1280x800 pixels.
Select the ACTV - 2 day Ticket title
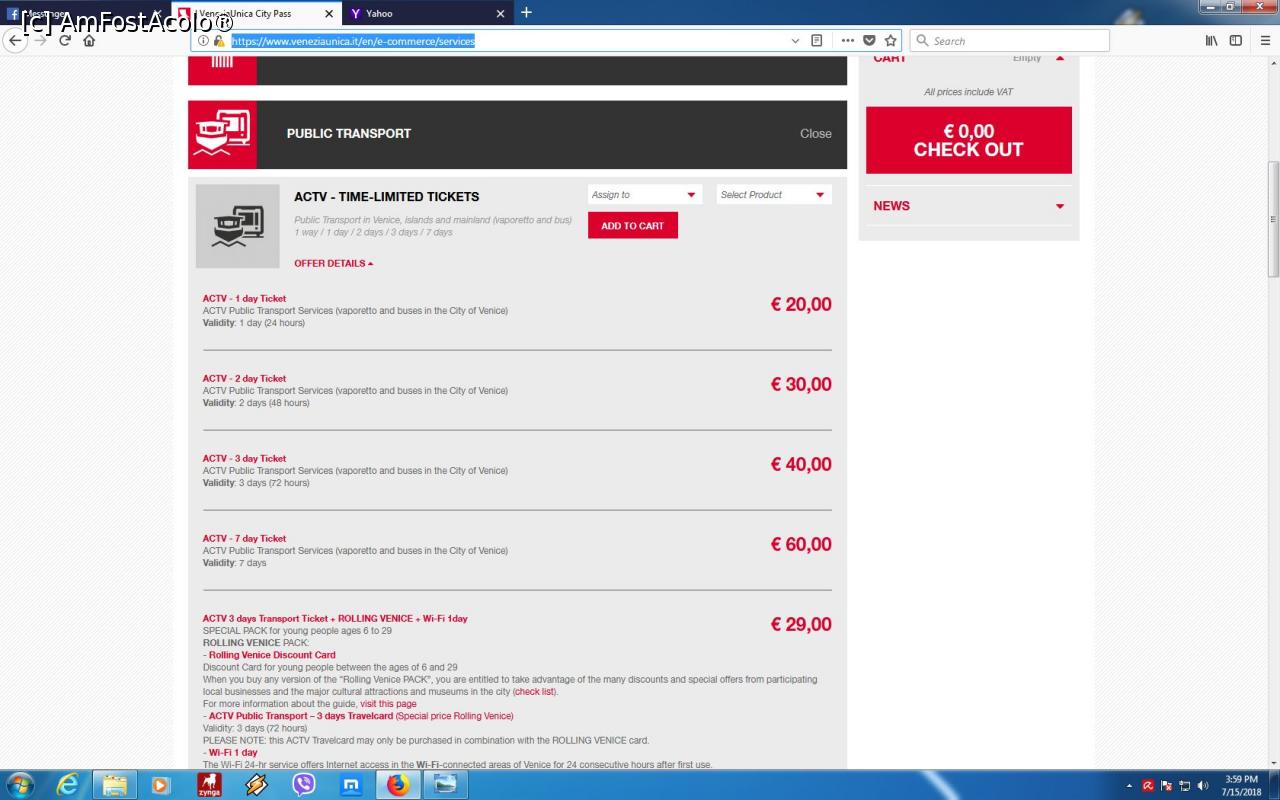click(x=244, y=379)
